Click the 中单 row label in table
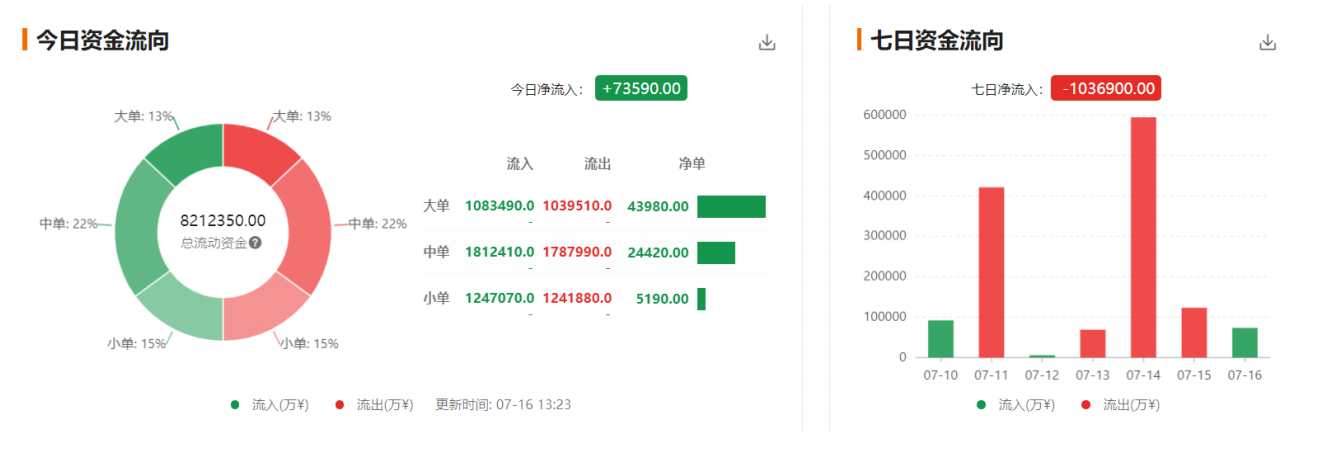1331x471 pixels. pos(437,252)
